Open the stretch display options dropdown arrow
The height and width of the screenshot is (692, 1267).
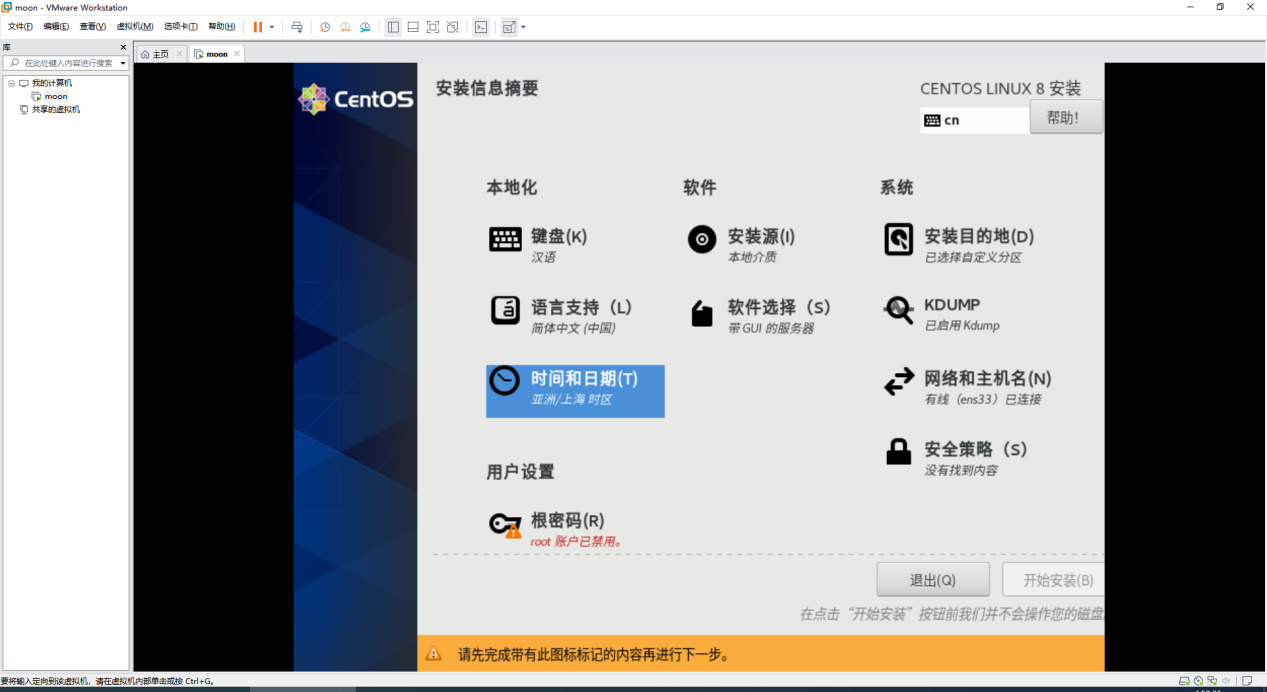click(x=523, y=27)
